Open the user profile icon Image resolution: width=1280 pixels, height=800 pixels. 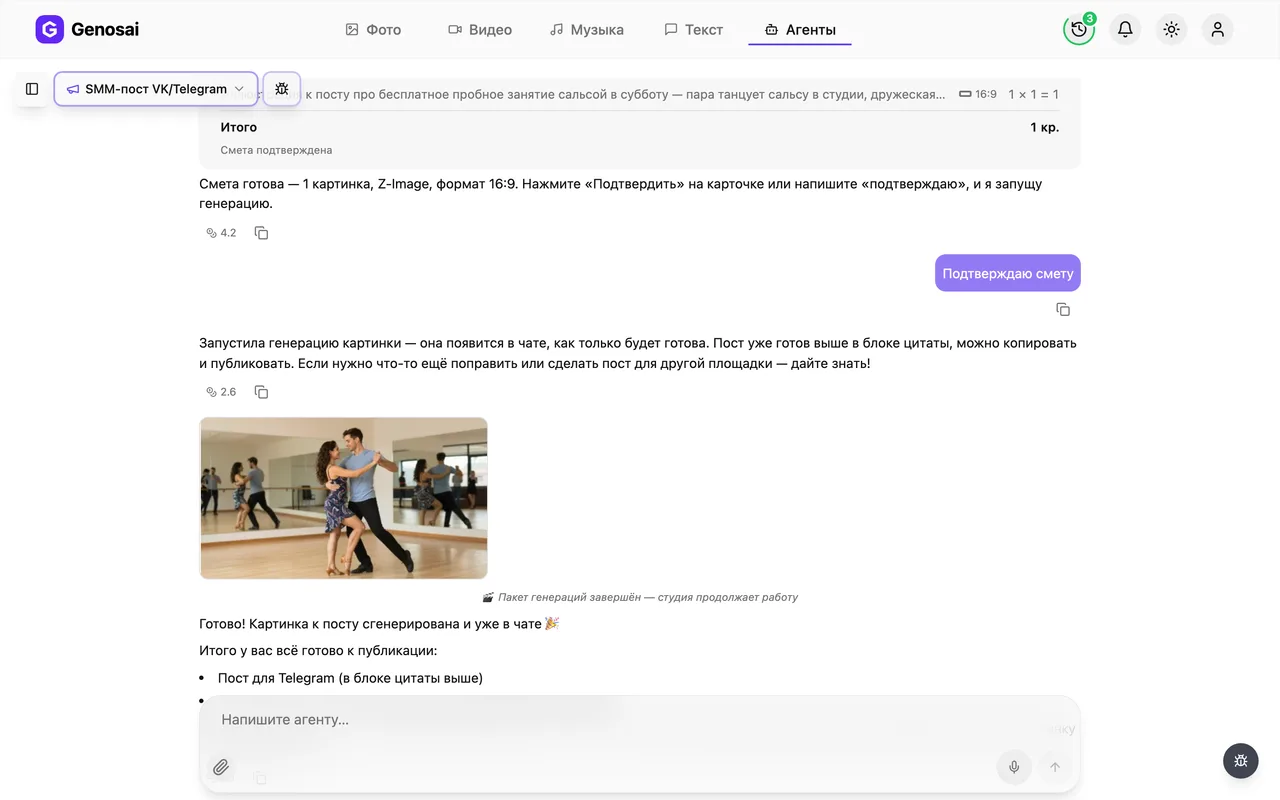[x=1217, y=30]
